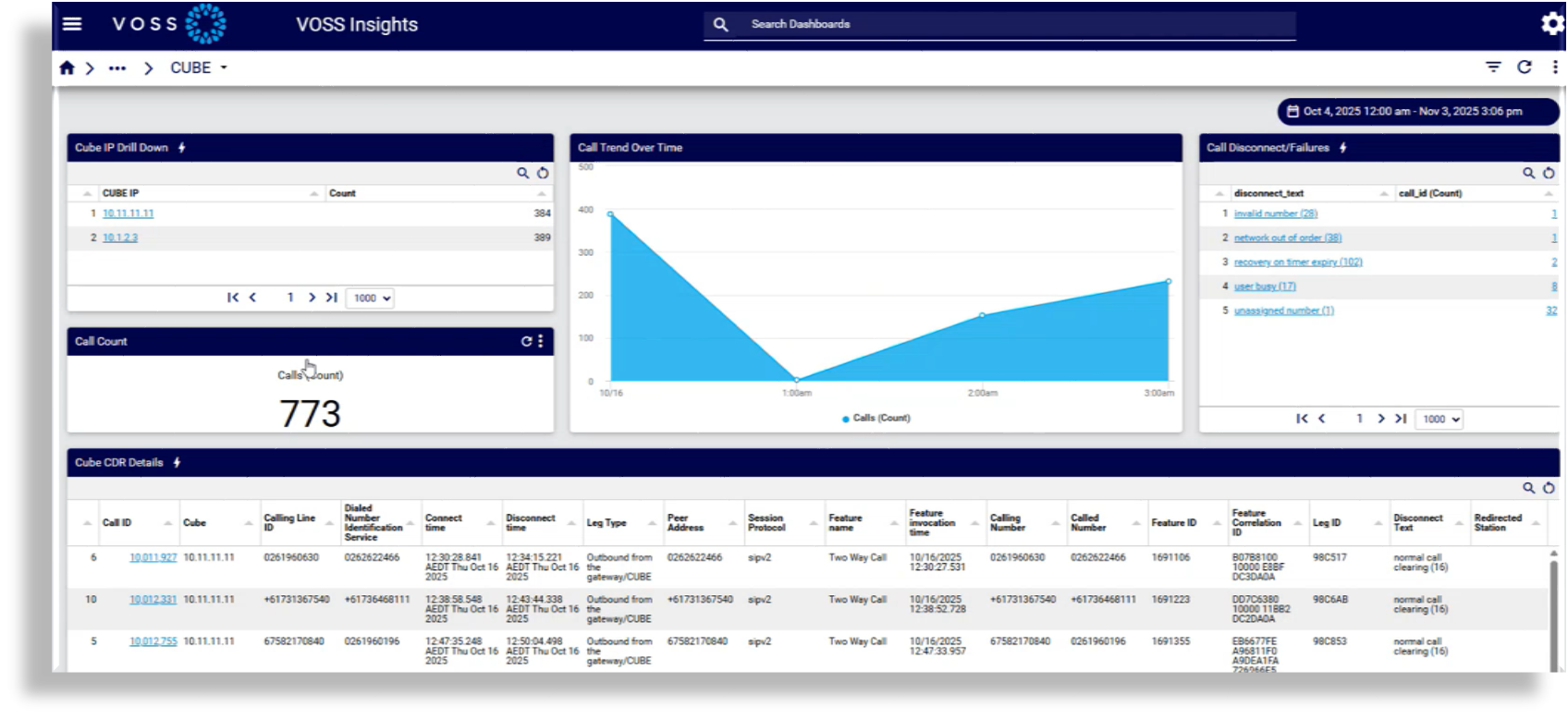The image size is (1568, 719).
Task: Click the search magnifier icon in header
Action: click(721, 25)
